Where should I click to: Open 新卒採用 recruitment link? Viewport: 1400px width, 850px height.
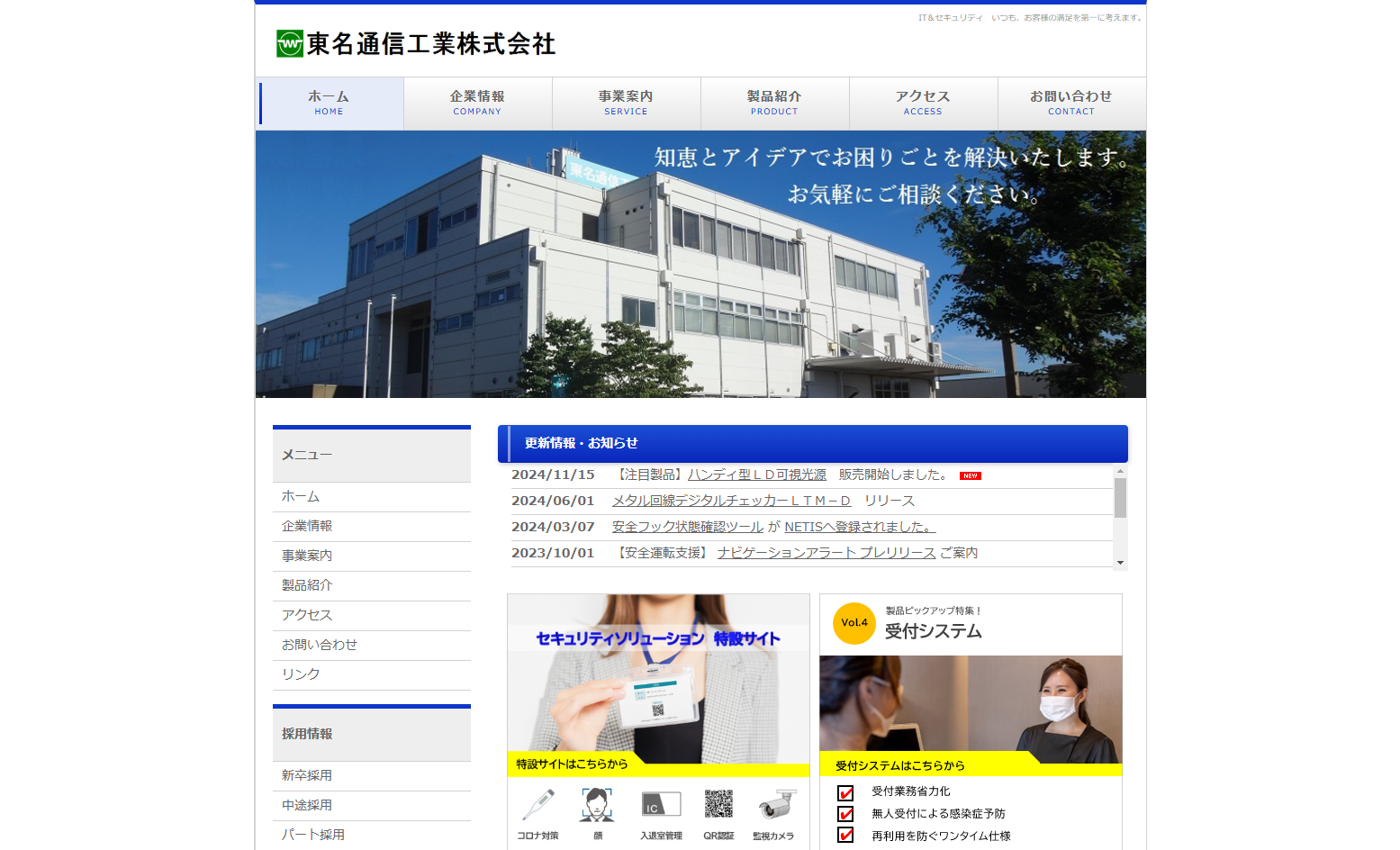coord(372,776)
